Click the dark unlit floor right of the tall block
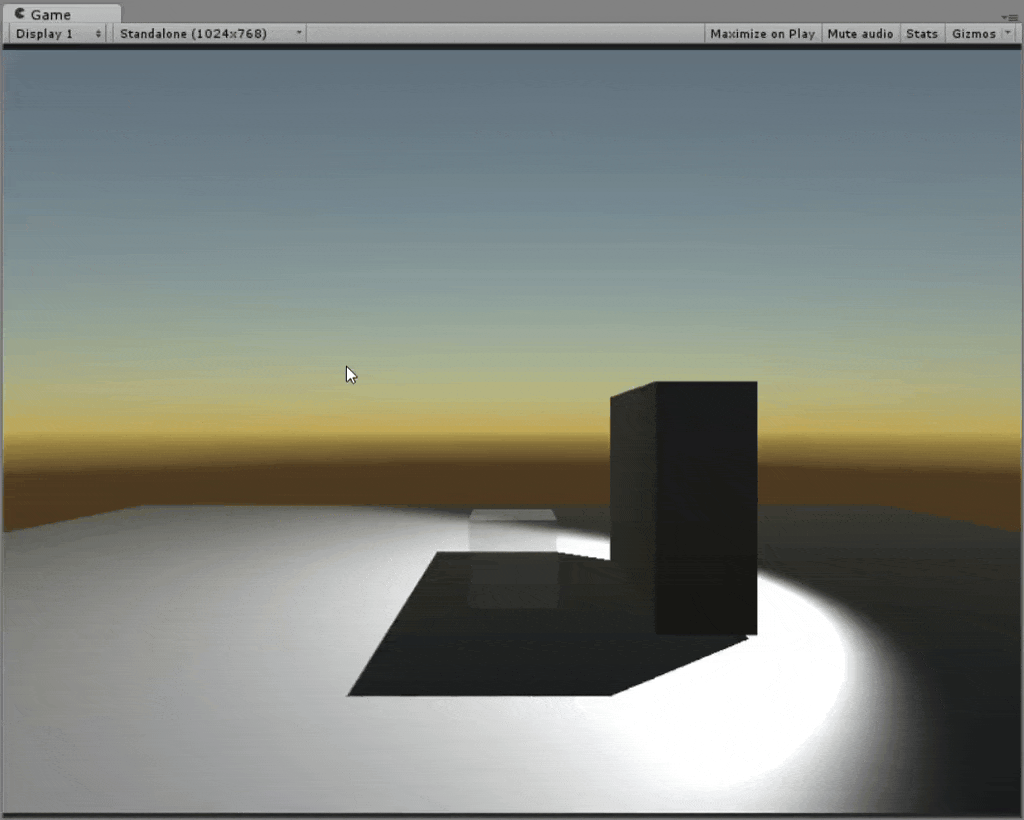 [900, 560]
